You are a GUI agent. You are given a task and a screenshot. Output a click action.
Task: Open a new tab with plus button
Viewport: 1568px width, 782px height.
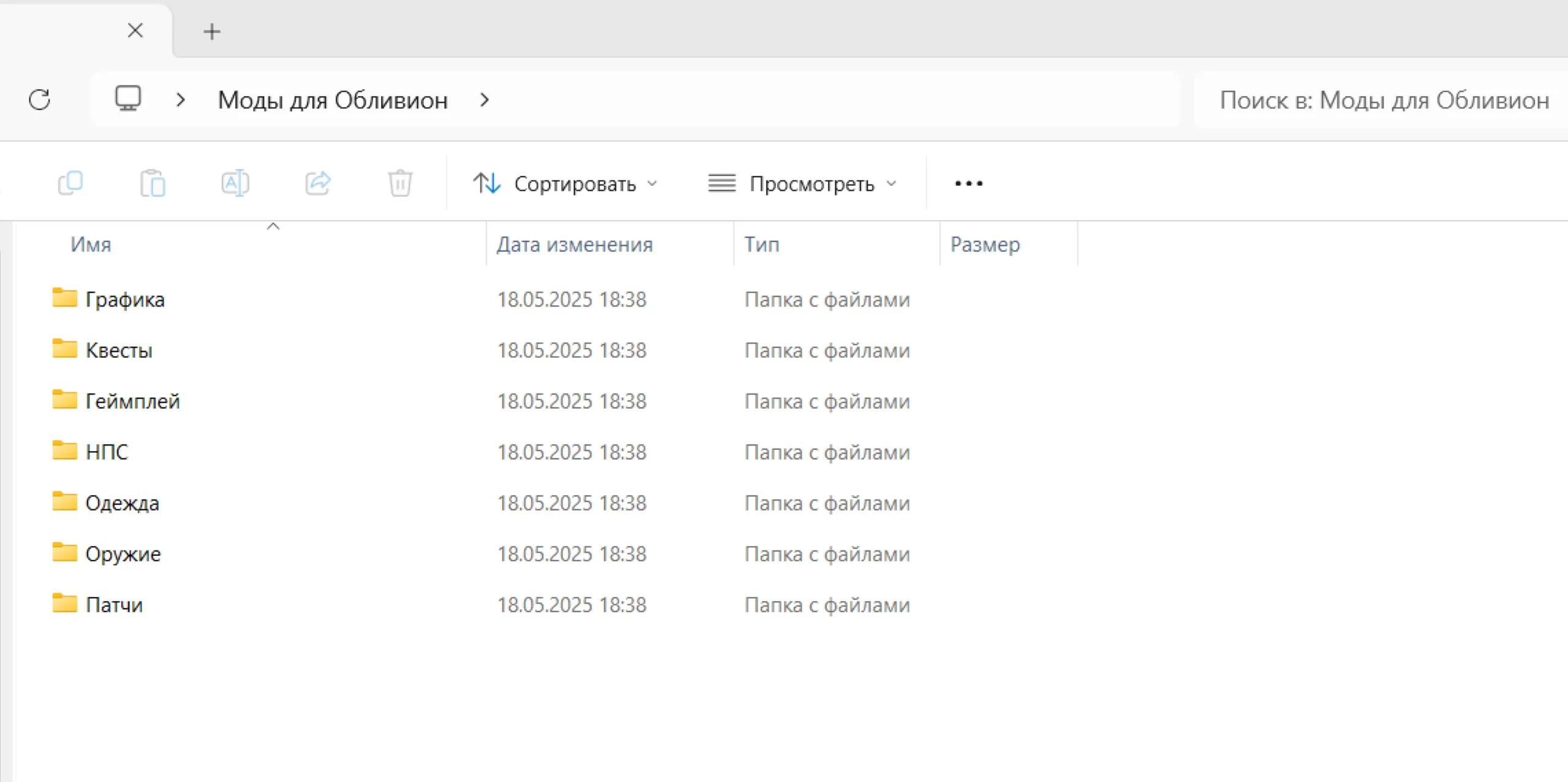pos(212,31)
